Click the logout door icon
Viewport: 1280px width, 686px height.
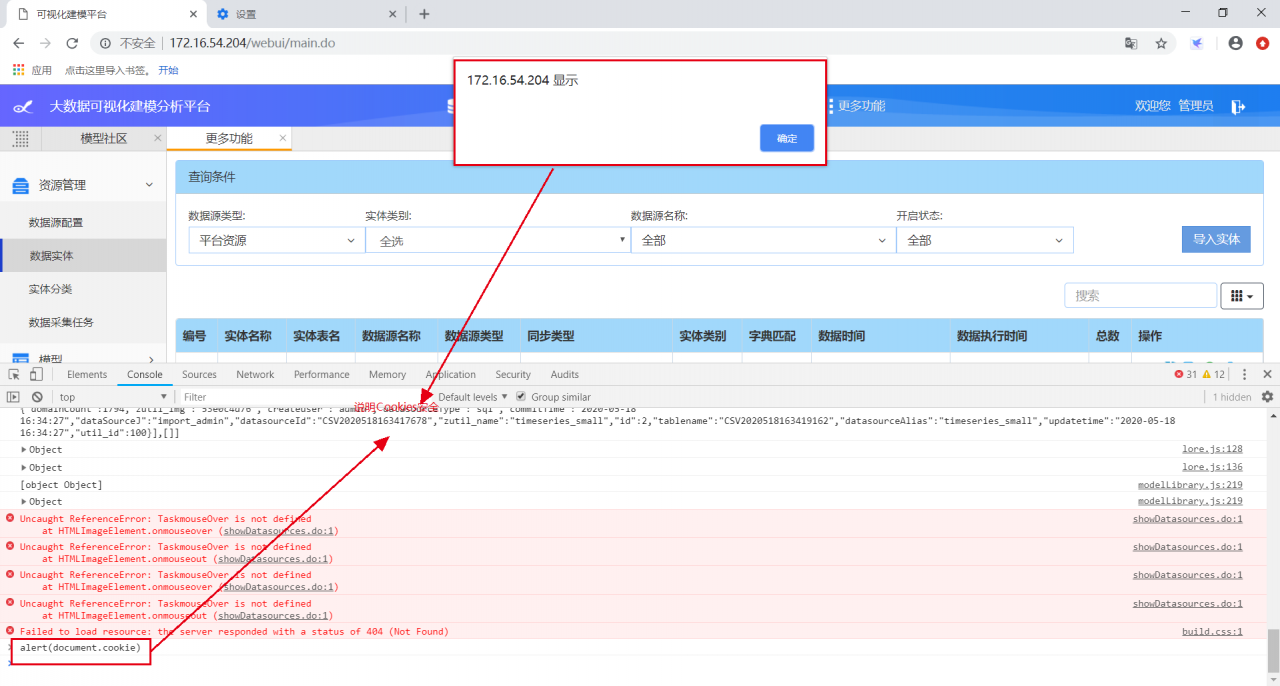tap(1239, 106)
